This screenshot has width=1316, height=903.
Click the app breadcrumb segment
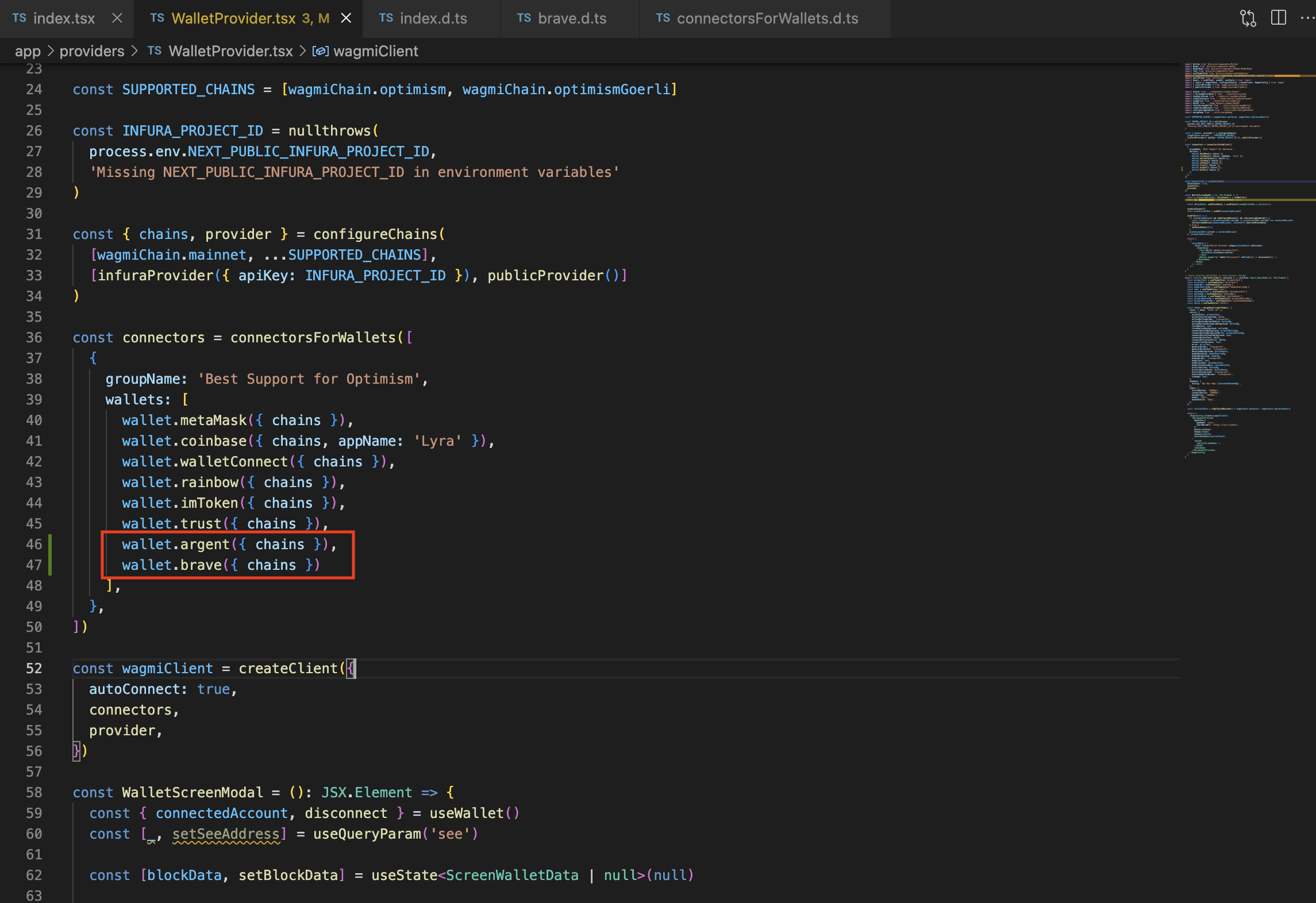coord(28,51)
